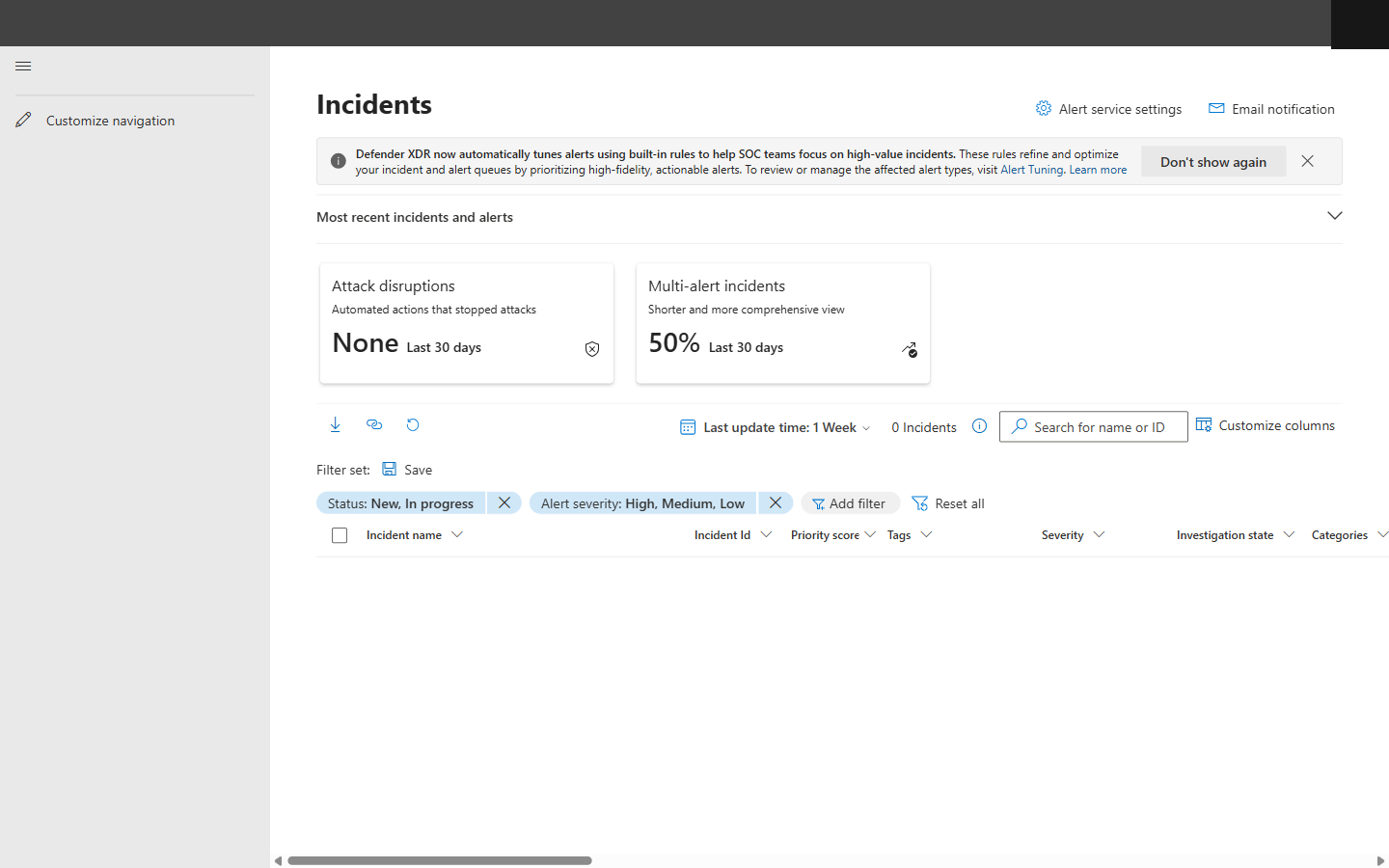Export the incidents list

(x=335, y=424)
